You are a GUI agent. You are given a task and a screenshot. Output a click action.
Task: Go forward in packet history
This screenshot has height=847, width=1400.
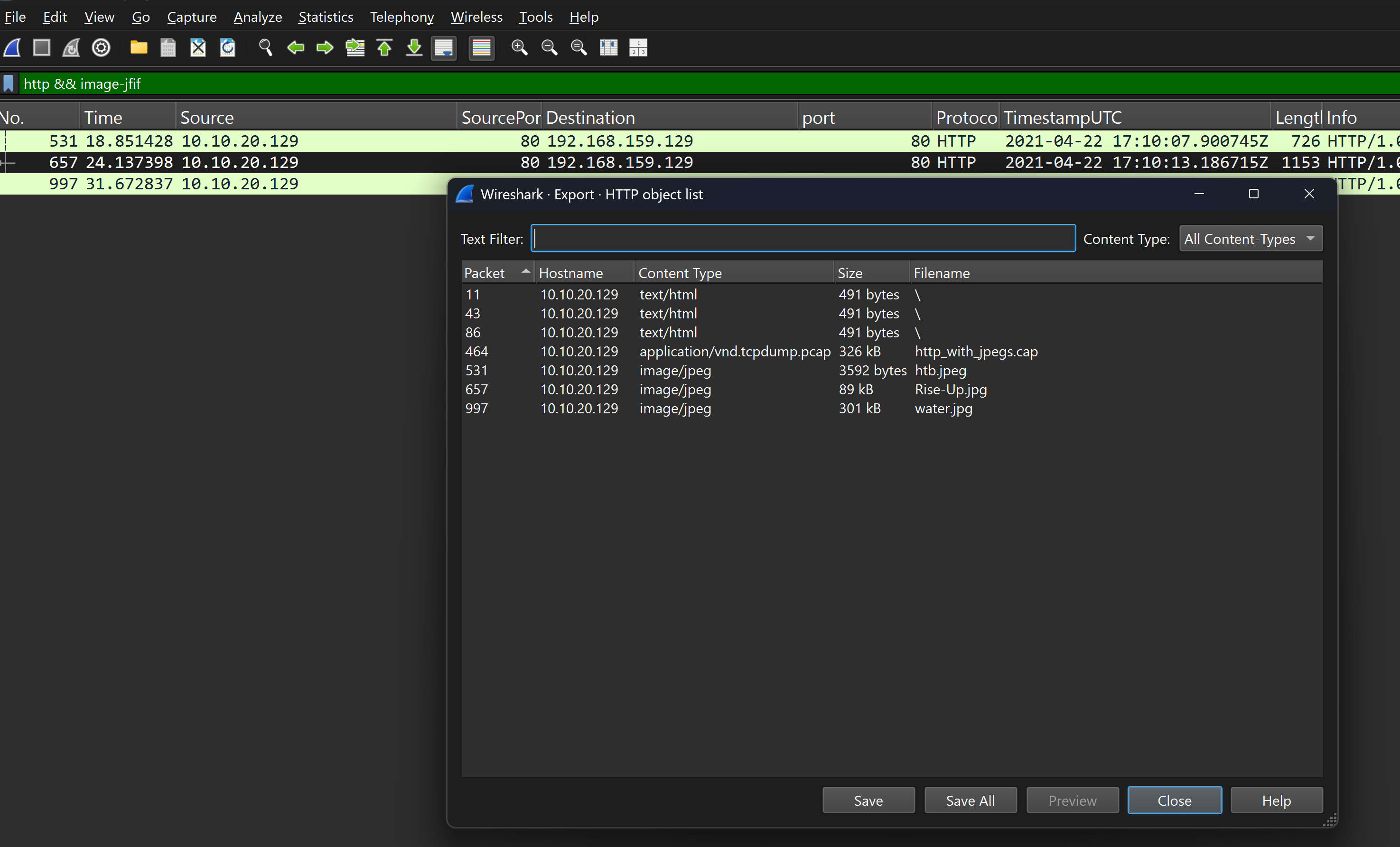tap(325, 48)
